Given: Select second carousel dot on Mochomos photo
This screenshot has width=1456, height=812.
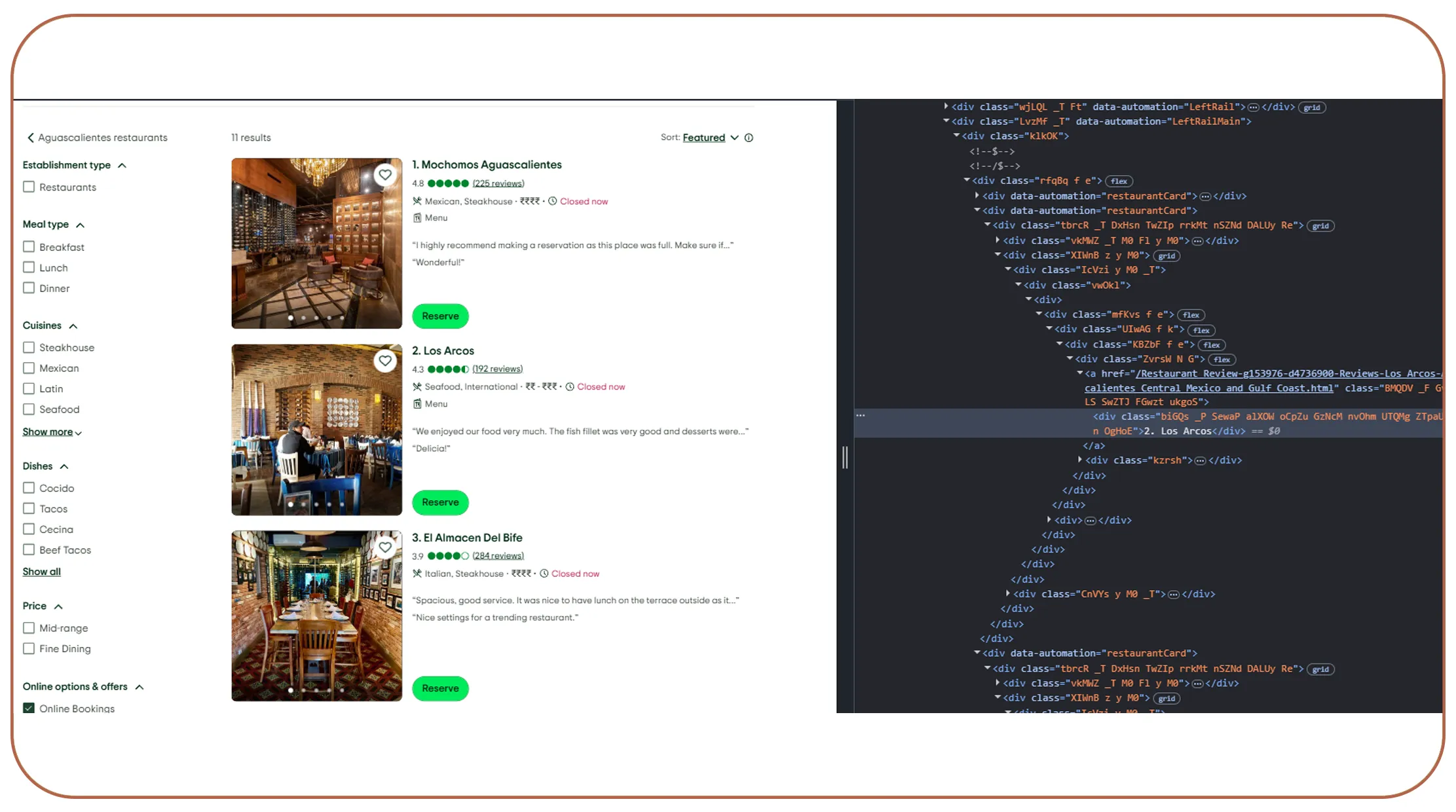Looking at the screenshot, I should click(303, 316).
